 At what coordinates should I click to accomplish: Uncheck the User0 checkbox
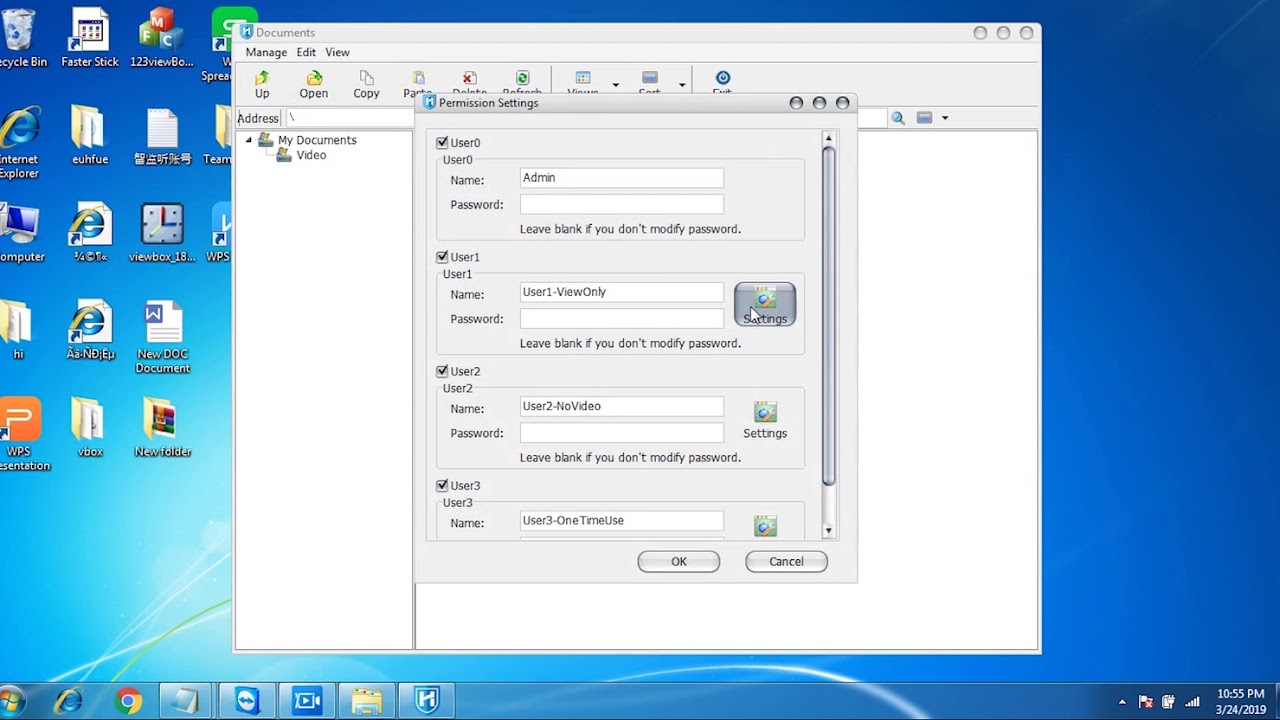click(x=442, y=143)
